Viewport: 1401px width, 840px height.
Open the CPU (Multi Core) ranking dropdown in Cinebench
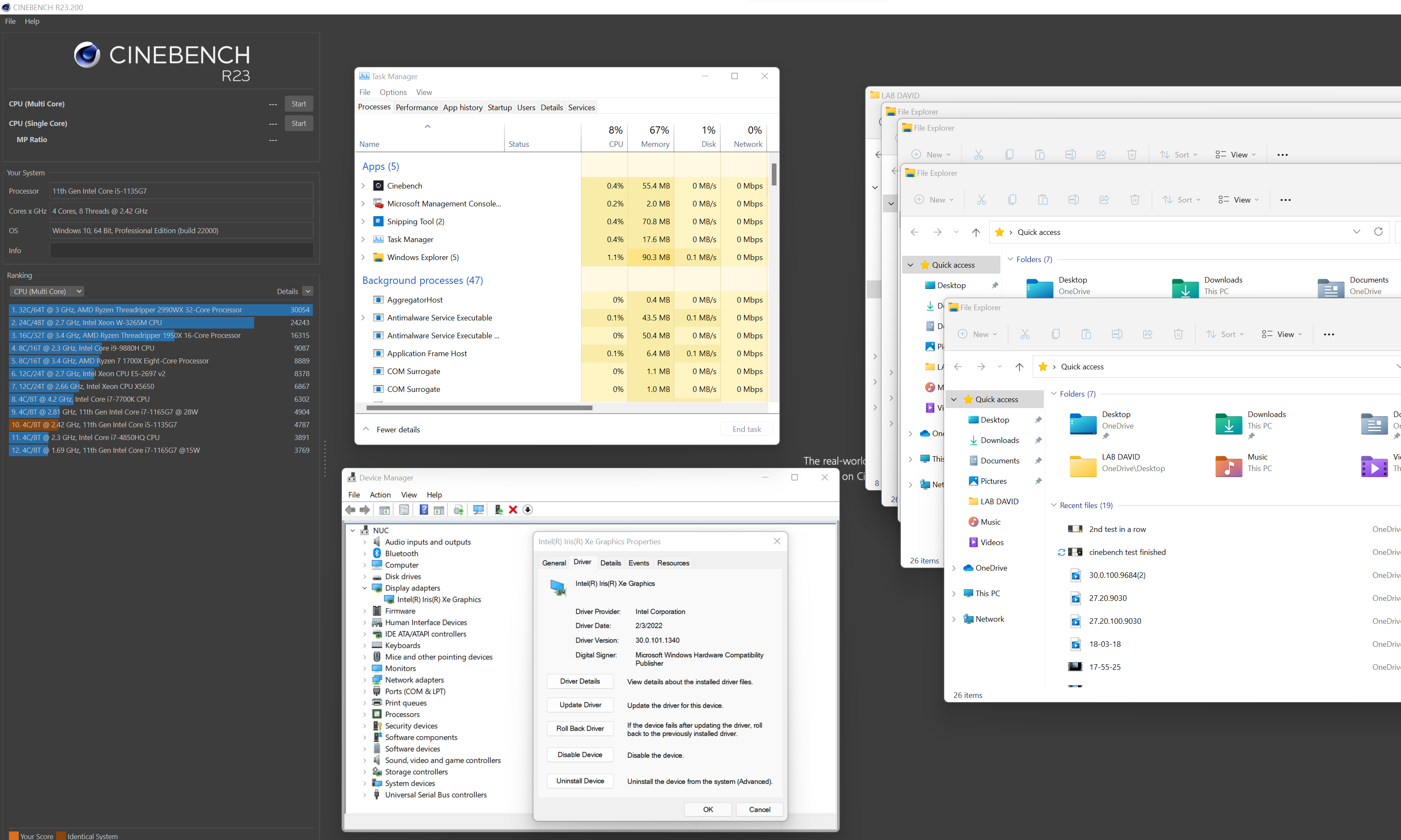[x=46, y=291]
